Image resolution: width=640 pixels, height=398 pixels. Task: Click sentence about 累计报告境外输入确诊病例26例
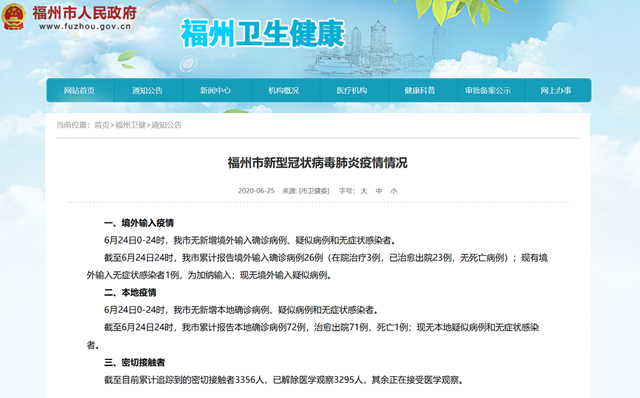tap(317, 267)
